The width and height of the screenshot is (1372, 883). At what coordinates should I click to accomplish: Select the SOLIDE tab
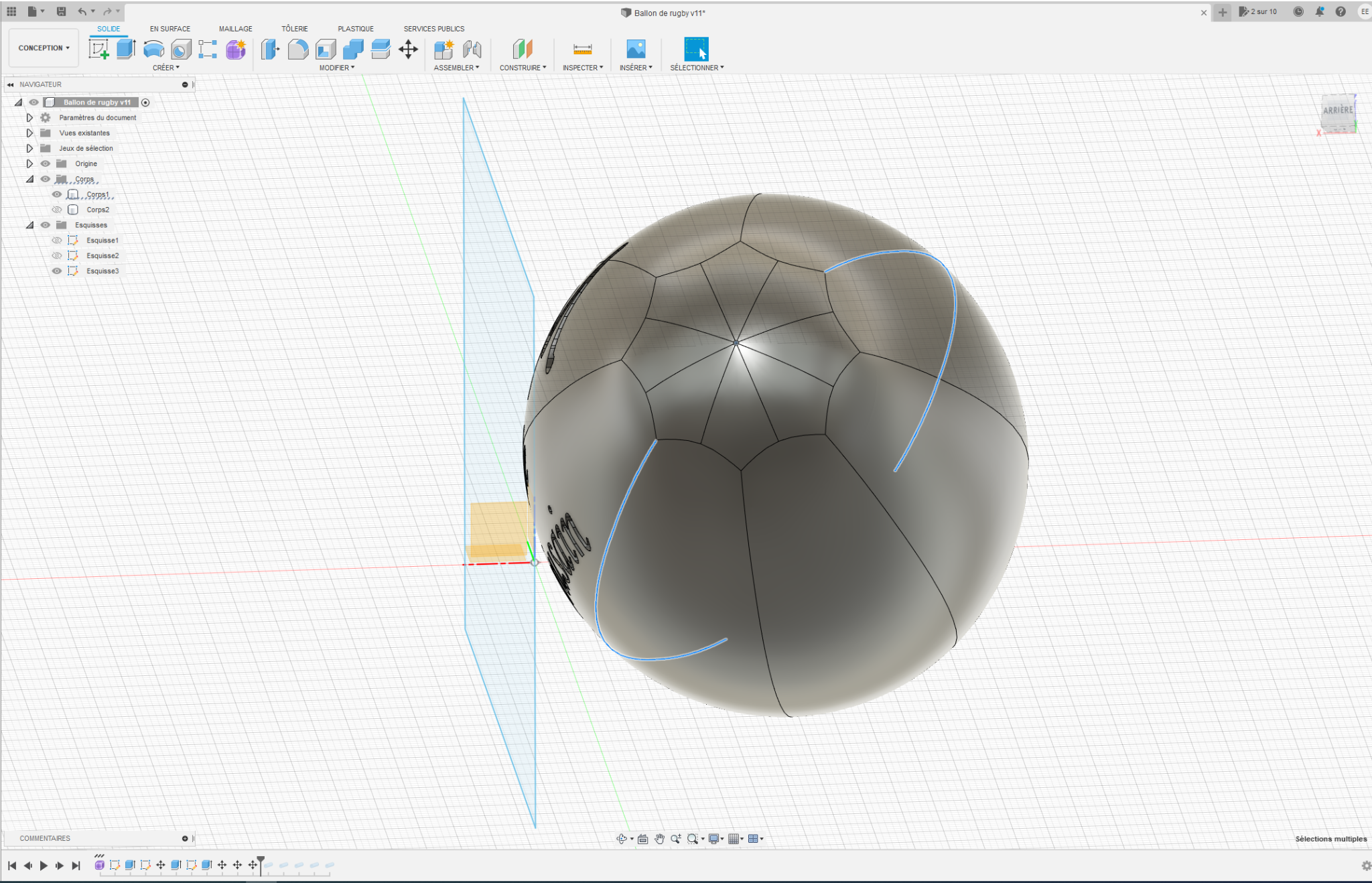point(109,29)
